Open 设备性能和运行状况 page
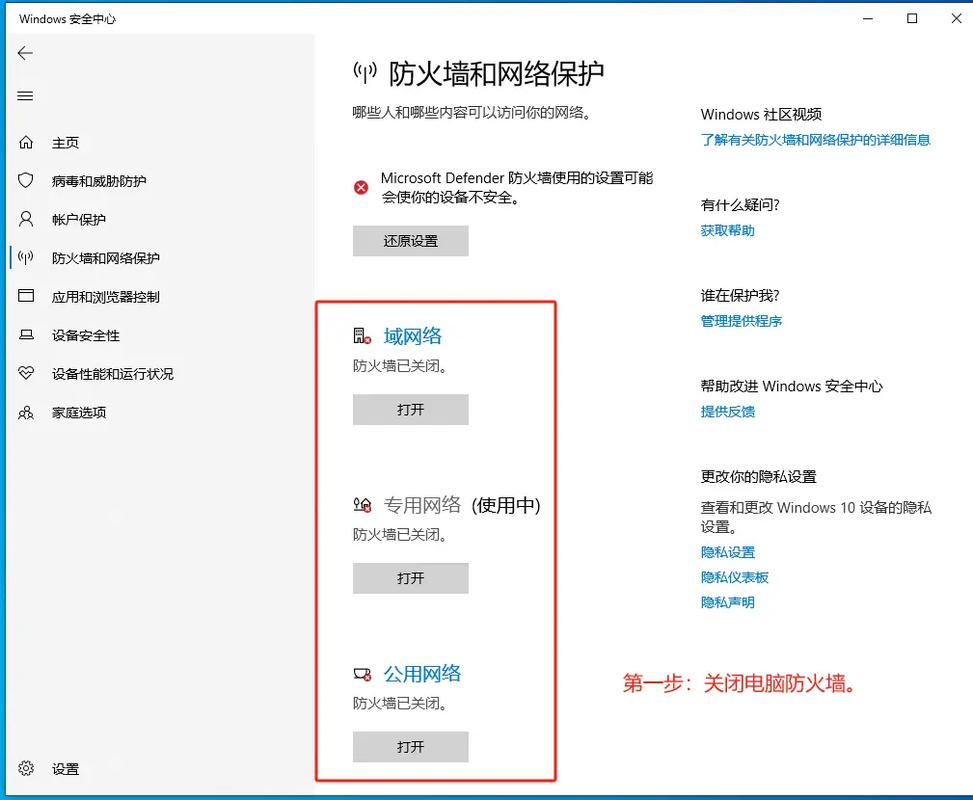Viewport: 973px width, 800px height. (113, 374)
